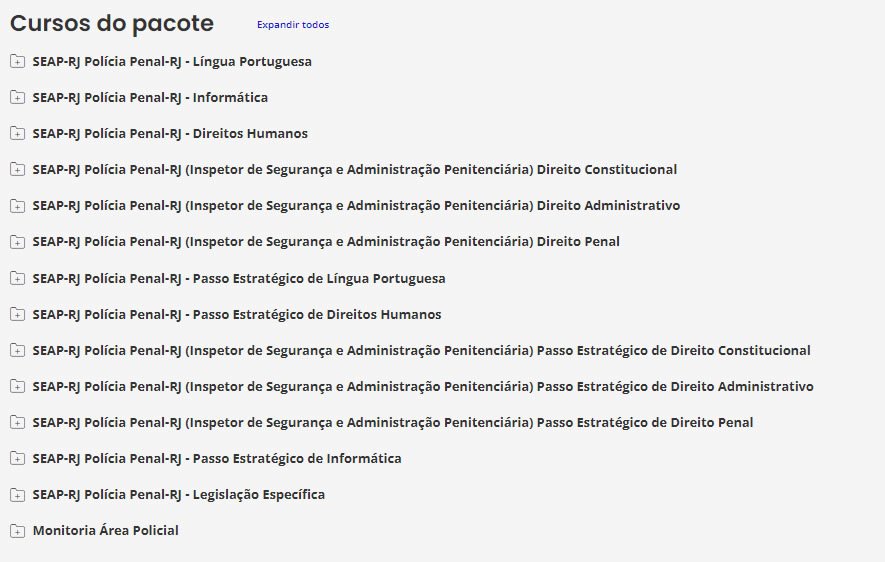The image size is (885, 562).
Task: Open the SEAP-RJ Língua Portuguesa course title
Action: (x=171, y=62)
